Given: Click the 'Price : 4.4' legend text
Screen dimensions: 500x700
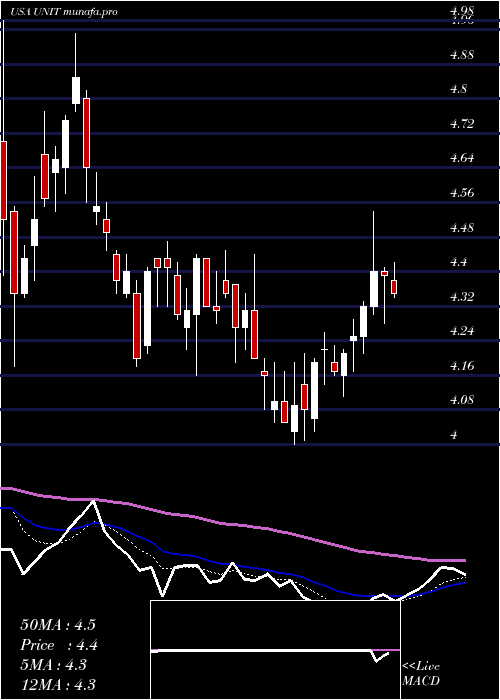Looking at the screenshot, I should point(59,645).
